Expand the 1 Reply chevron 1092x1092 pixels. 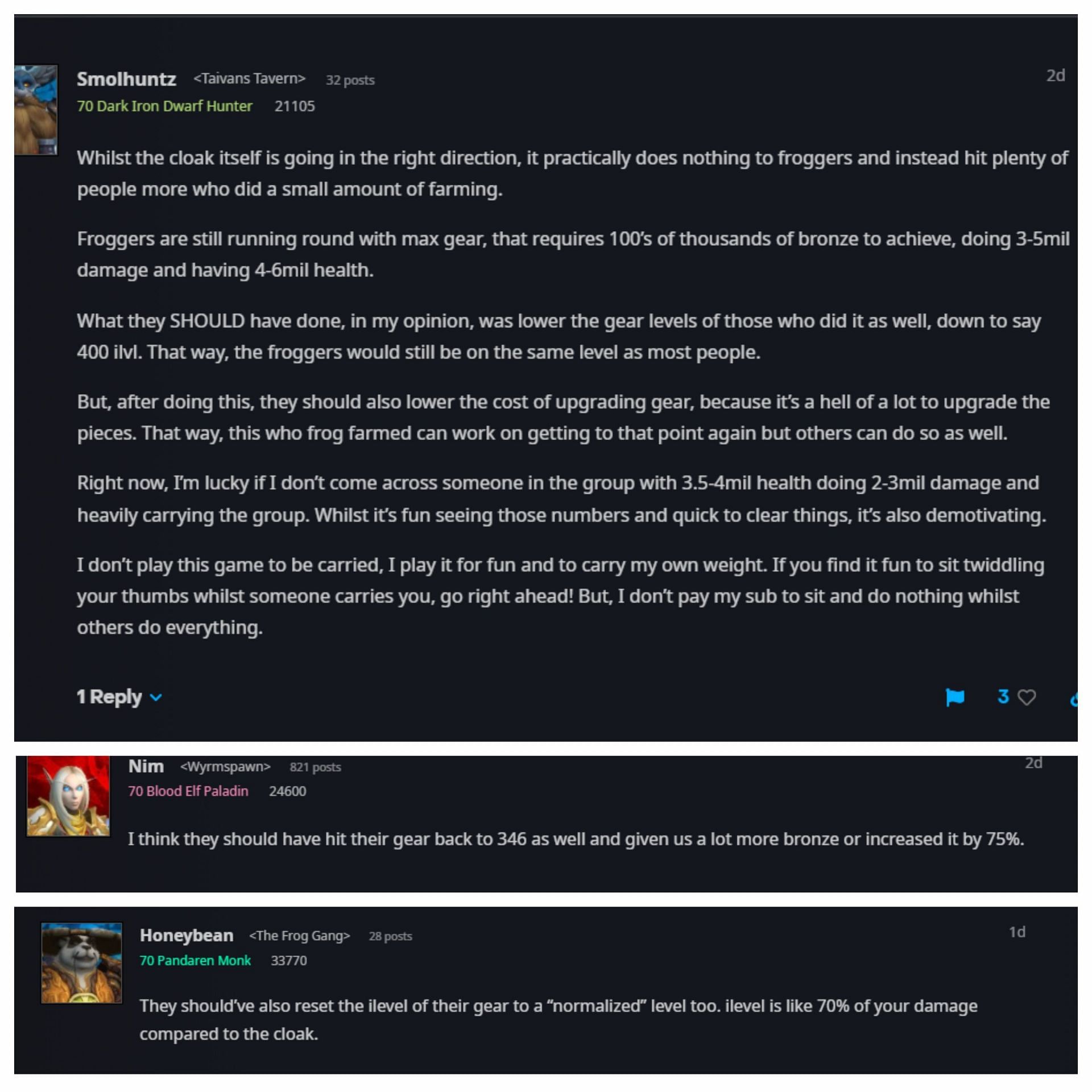point(156,697)
